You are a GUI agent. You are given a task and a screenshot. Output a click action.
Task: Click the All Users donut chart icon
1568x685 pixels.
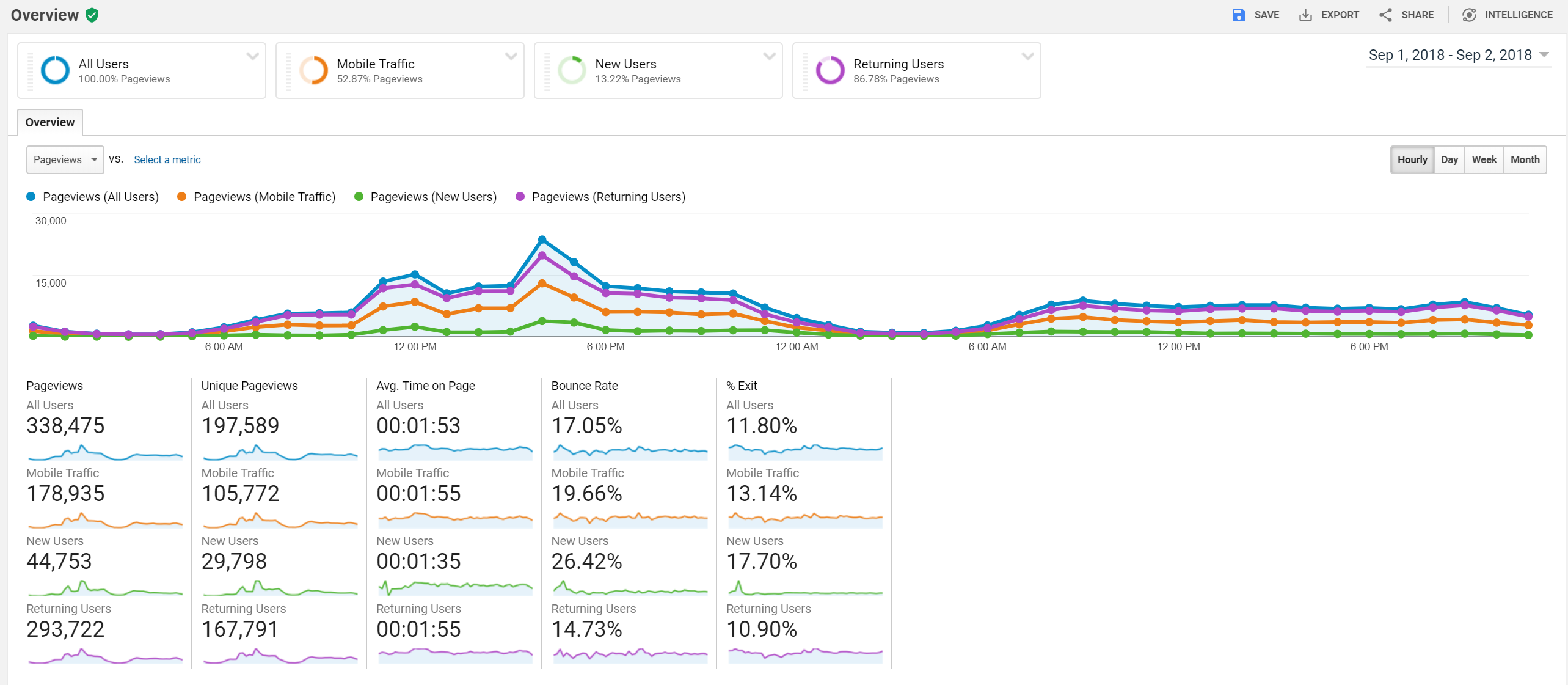[x=54, y=70]
